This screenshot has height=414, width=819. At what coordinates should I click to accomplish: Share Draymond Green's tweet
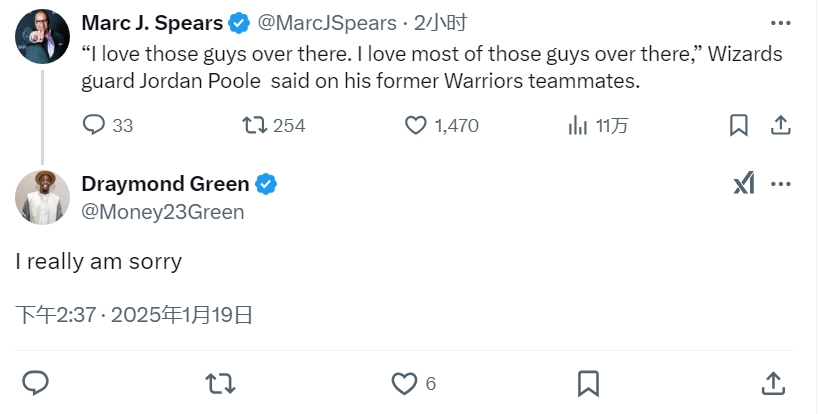click(772, 383)
